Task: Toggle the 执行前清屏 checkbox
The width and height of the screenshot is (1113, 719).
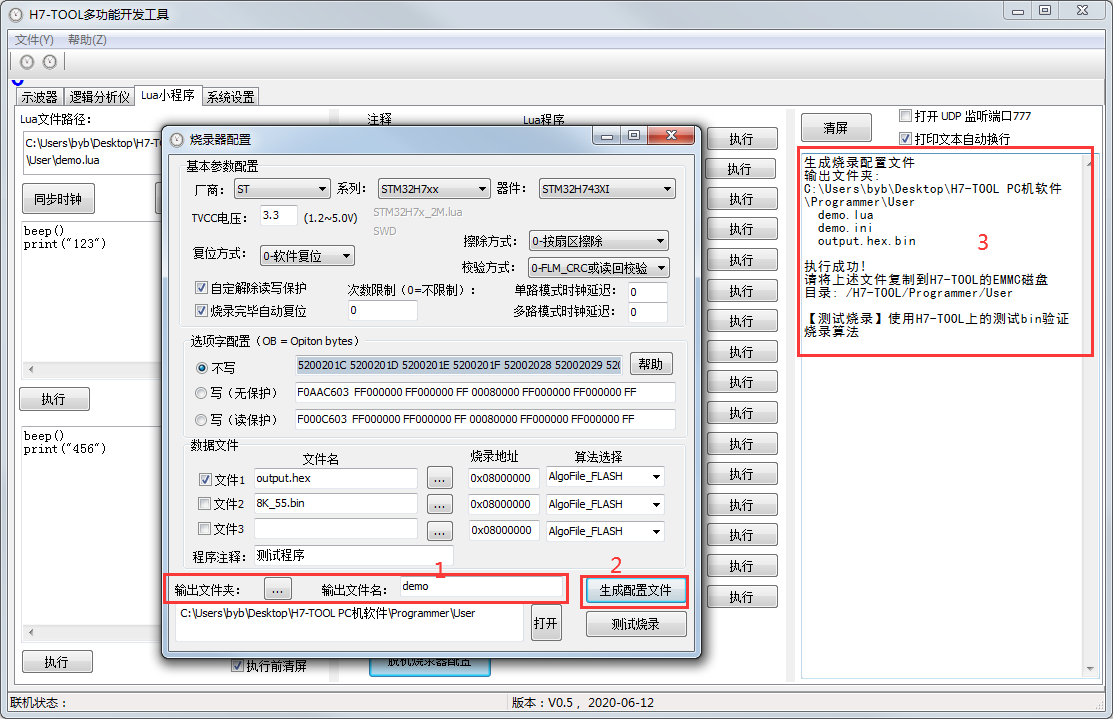Action: 238,666
